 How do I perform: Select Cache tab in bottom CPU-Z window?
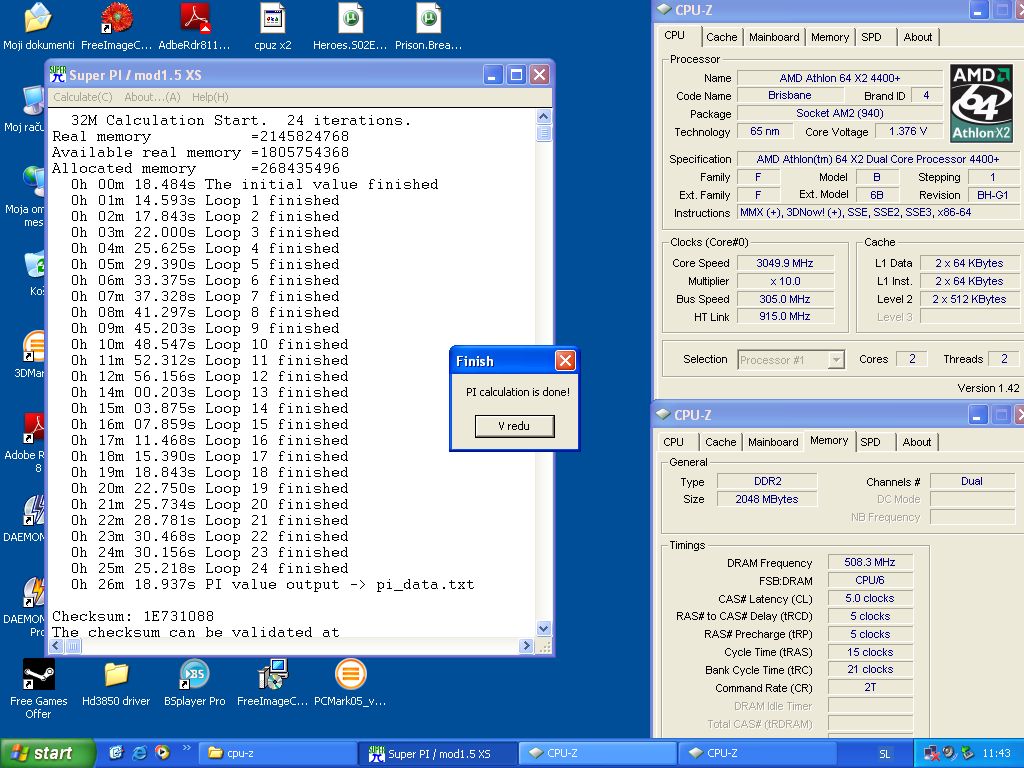point(720,442)
